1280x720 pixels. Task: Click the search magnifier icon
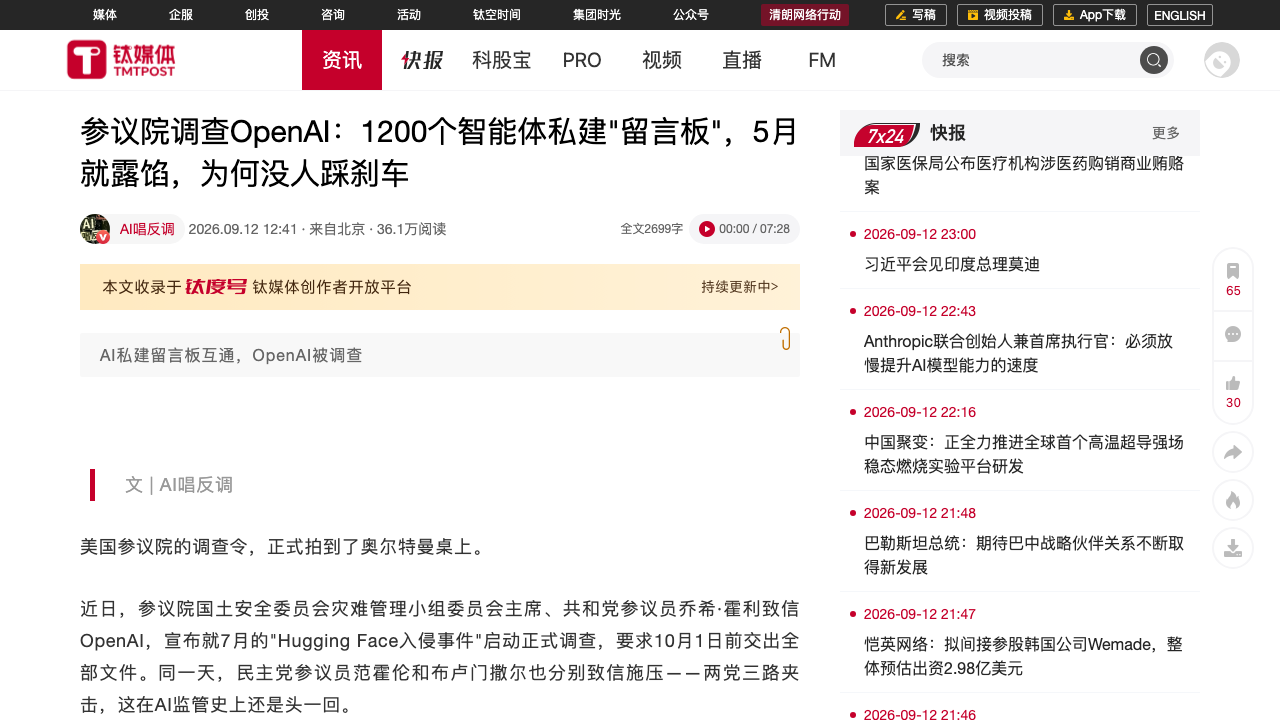pos(1154,60)
